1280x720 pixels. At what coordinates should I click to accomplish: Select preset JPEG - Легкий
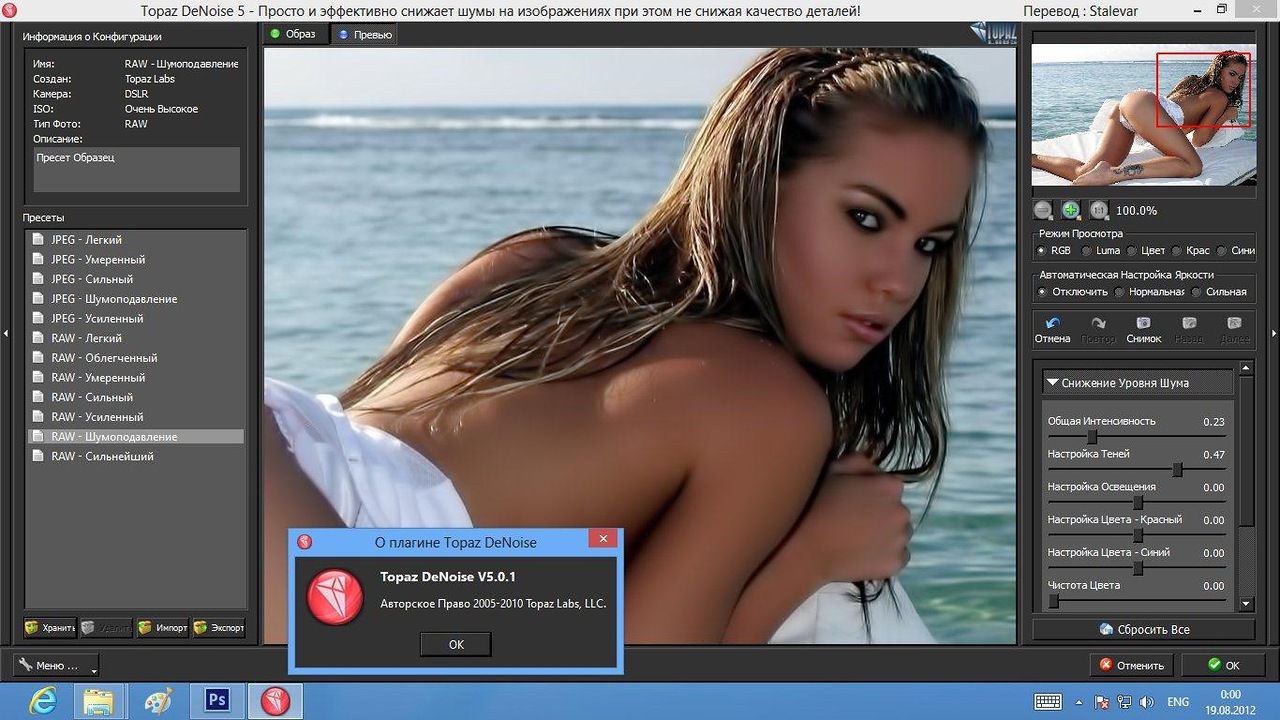135,240
